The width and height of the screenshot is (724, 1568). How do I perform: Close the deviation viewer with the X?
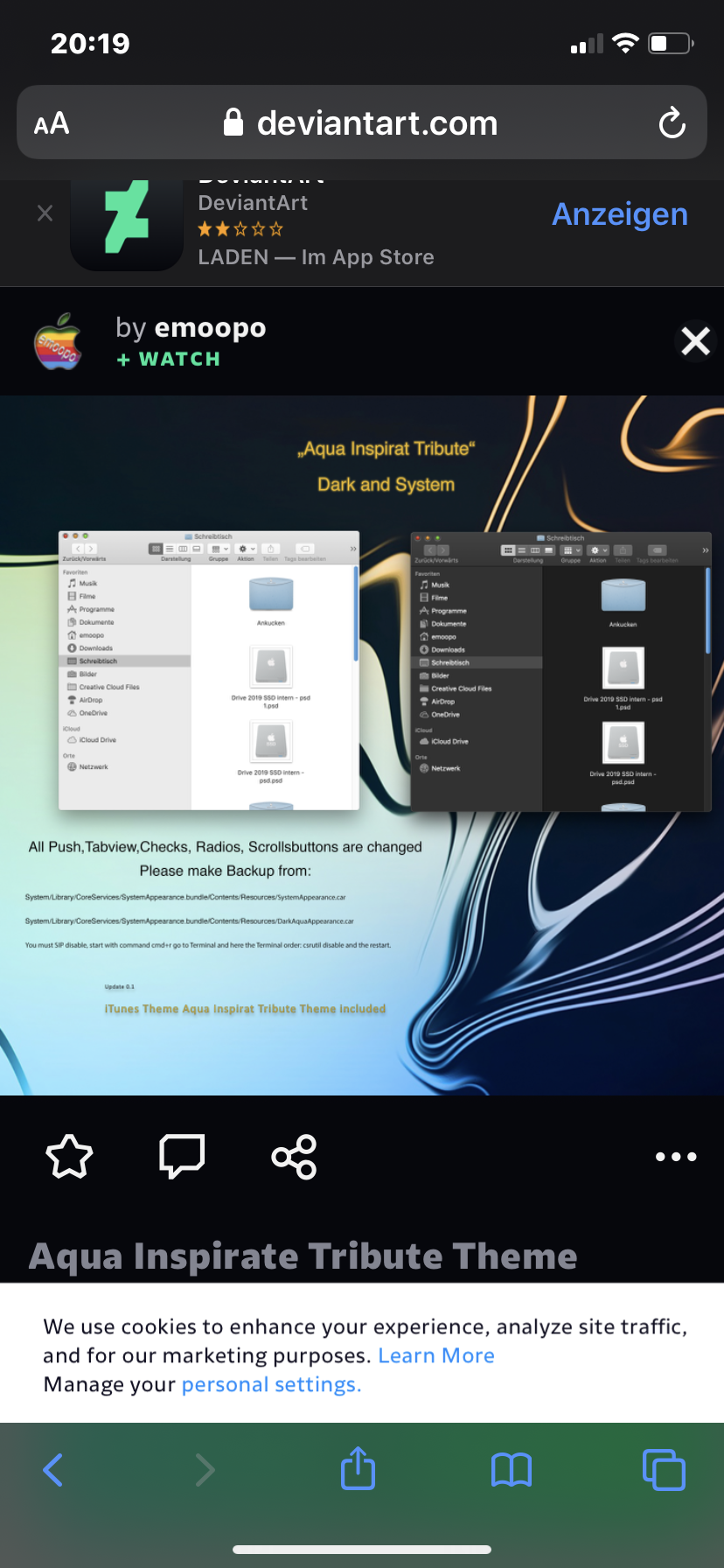pyautogui.click(x=695, y=341)
